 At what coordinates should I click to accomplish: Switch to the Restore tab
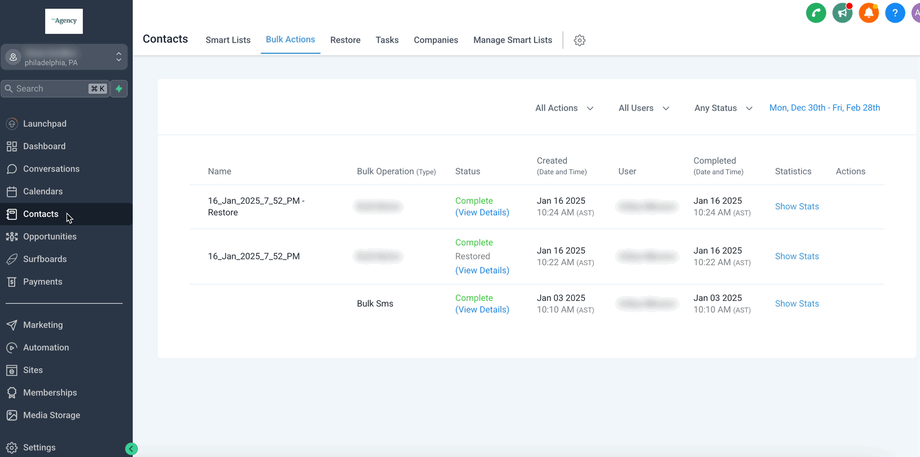click(x=345, y=40)
